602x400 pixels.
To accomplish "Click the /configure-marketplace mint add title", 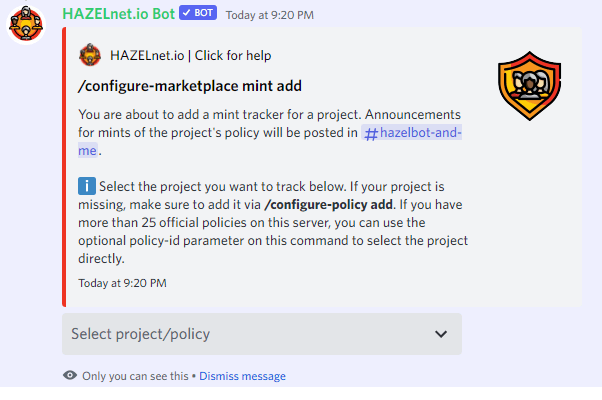I will [x=190, y=86].
